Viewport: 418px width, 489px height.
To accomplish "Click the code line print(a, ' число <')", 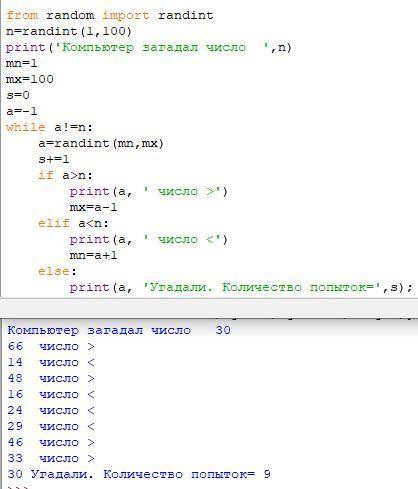I will click(148, 239).
